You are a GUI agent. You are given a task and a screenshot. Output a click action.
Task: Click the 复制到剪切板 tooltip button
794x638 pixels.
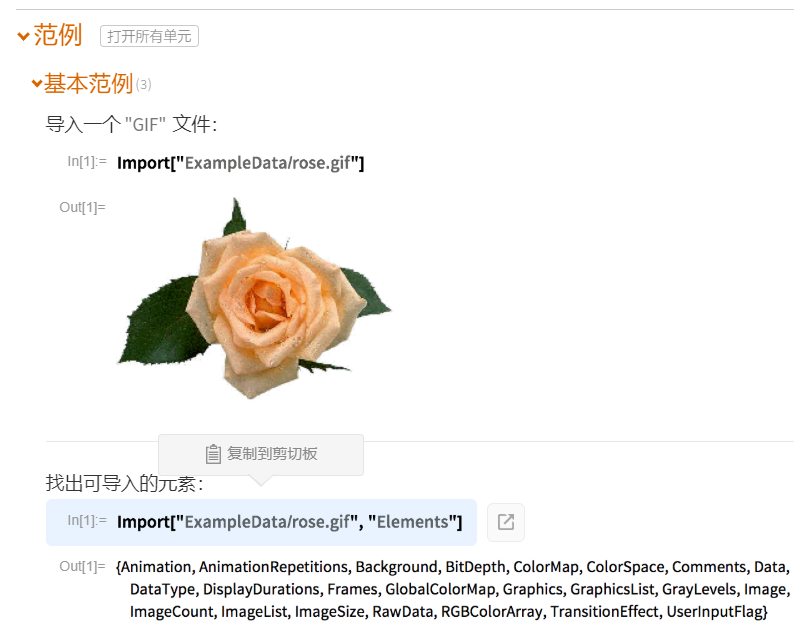[x=261, y=454]
